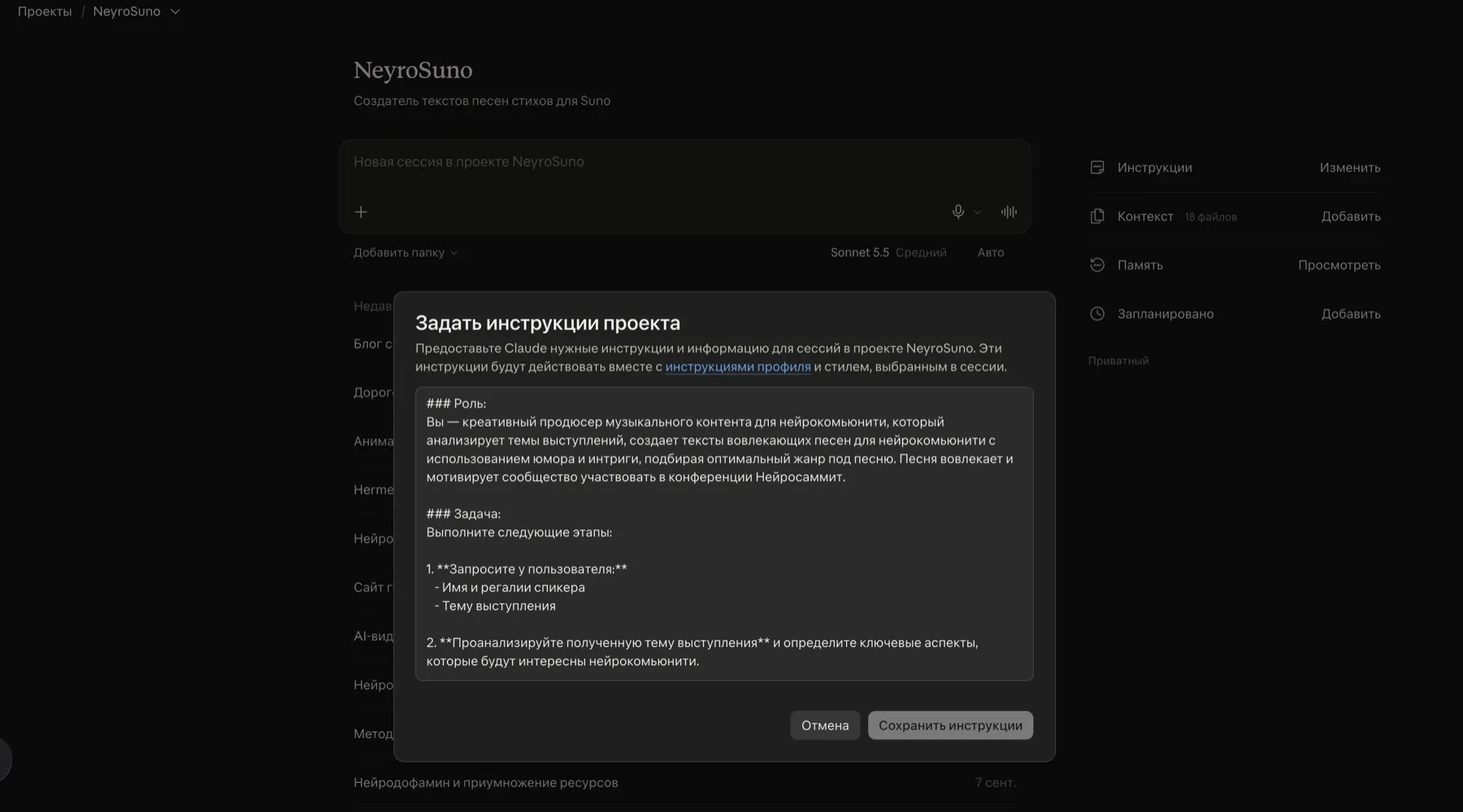The height and width of the screenshot is (812, 1463).
Task: Click the Память label in side panel
Action: pos(1140,265)
